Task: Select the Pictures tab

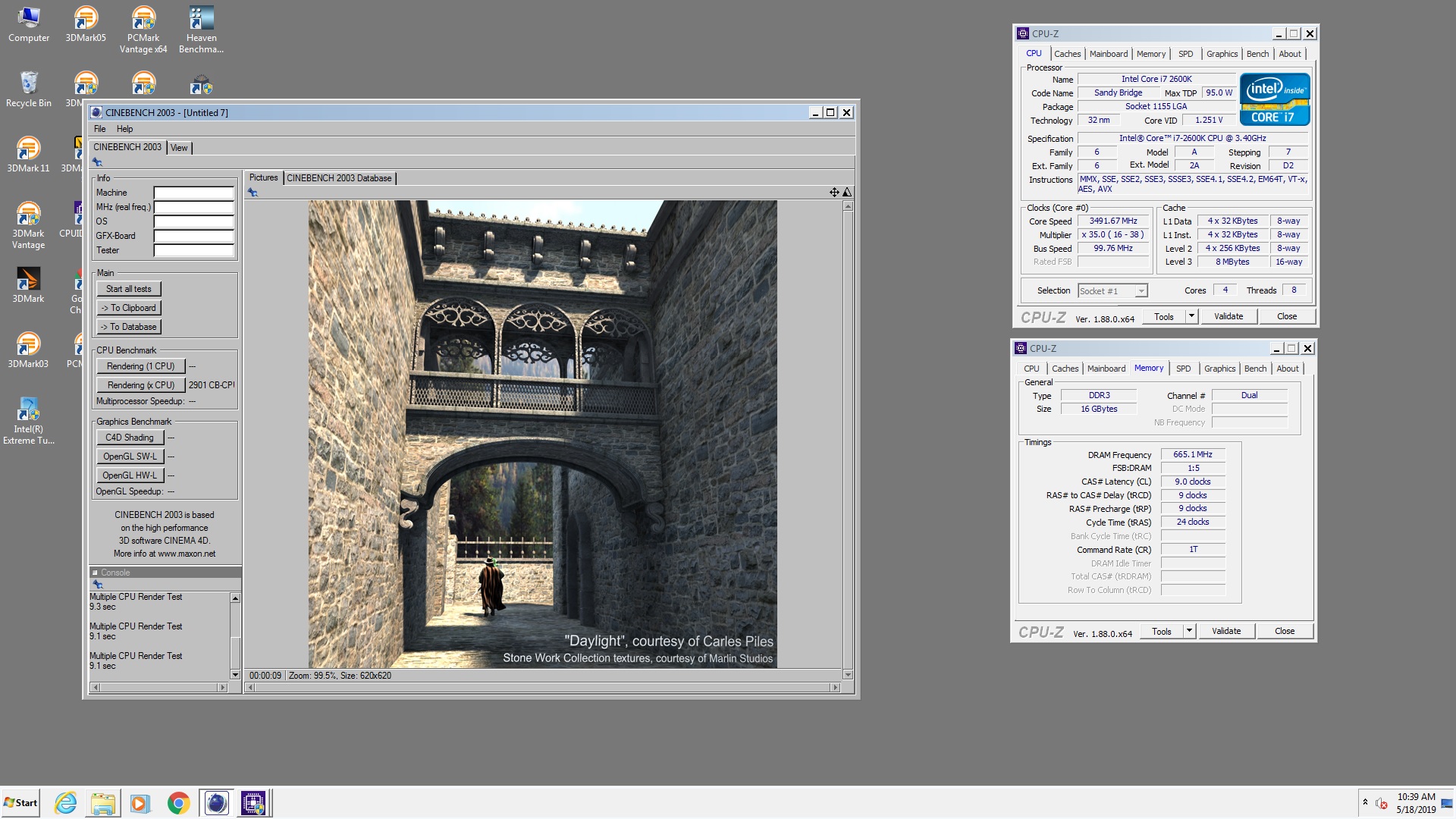Action: [263, 177]
